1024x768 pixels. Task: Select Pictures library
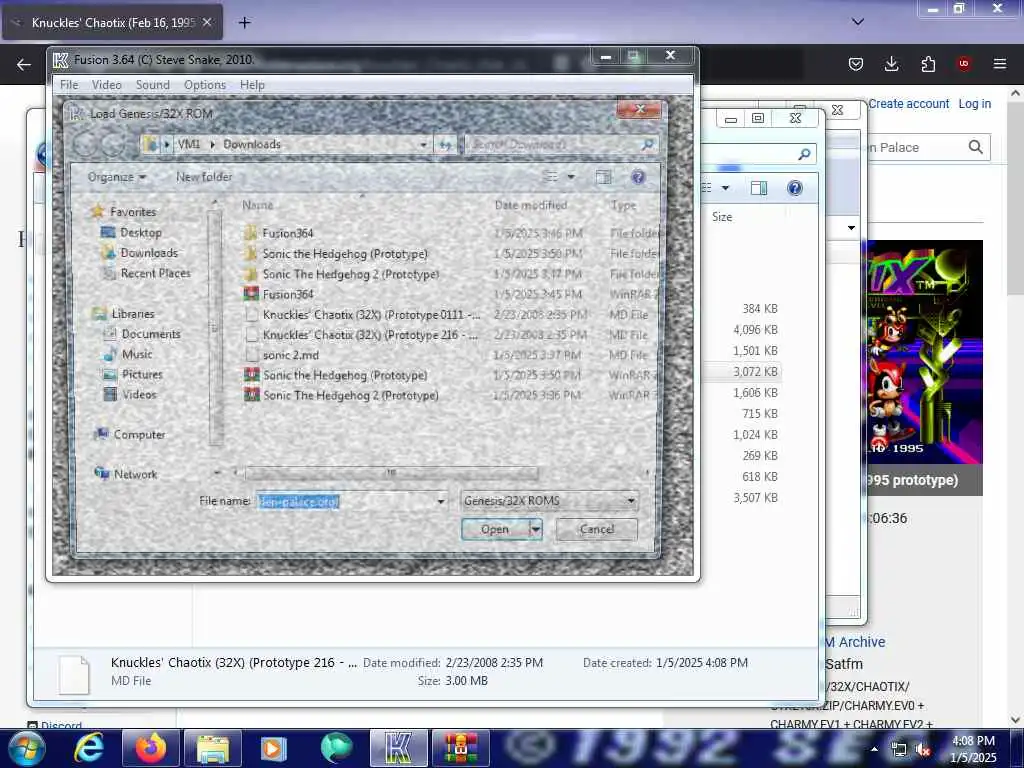click(133, 374)
